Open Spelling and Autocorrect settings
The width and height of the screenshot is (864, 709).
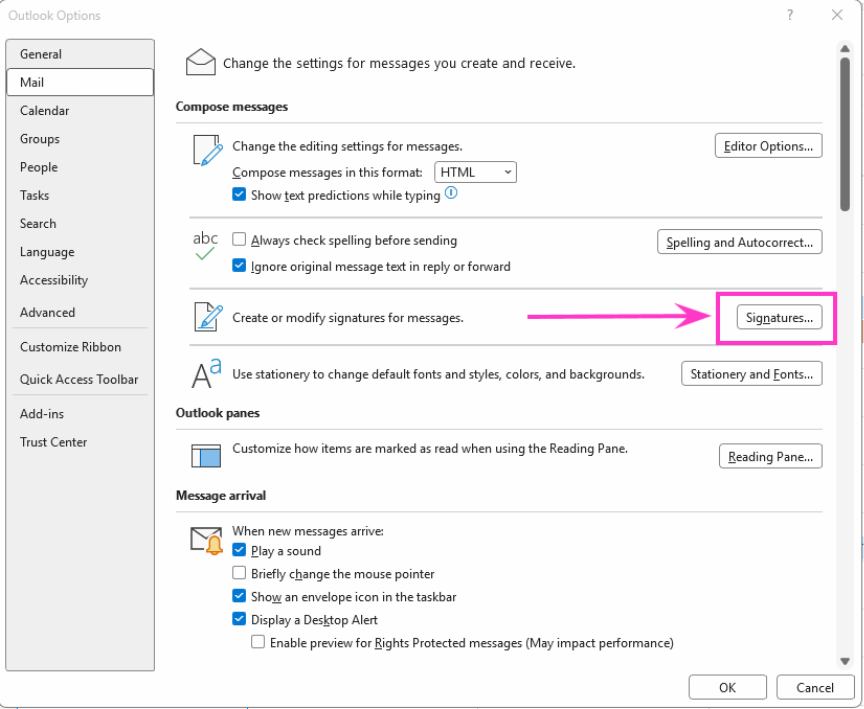pos(739,242)
